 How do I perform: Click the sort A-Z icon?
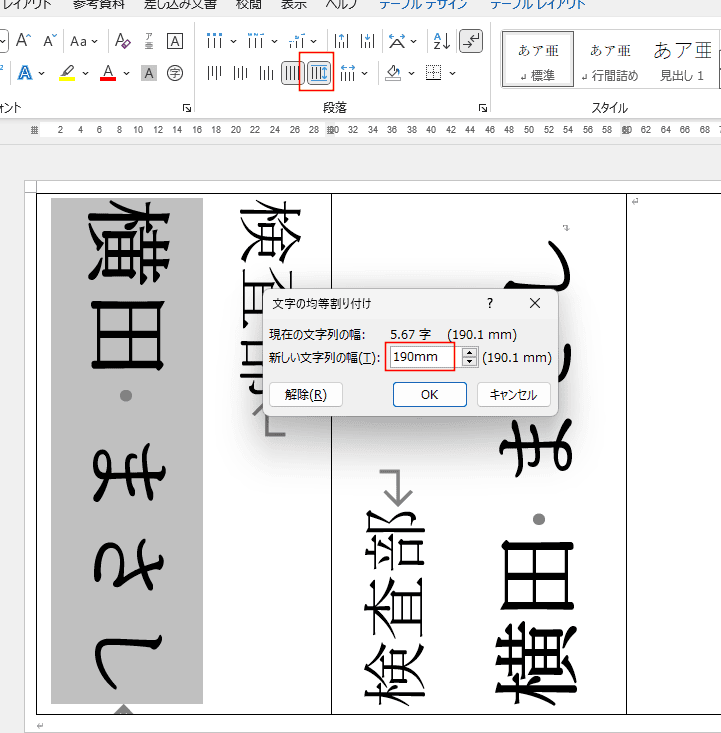[442, 41]
